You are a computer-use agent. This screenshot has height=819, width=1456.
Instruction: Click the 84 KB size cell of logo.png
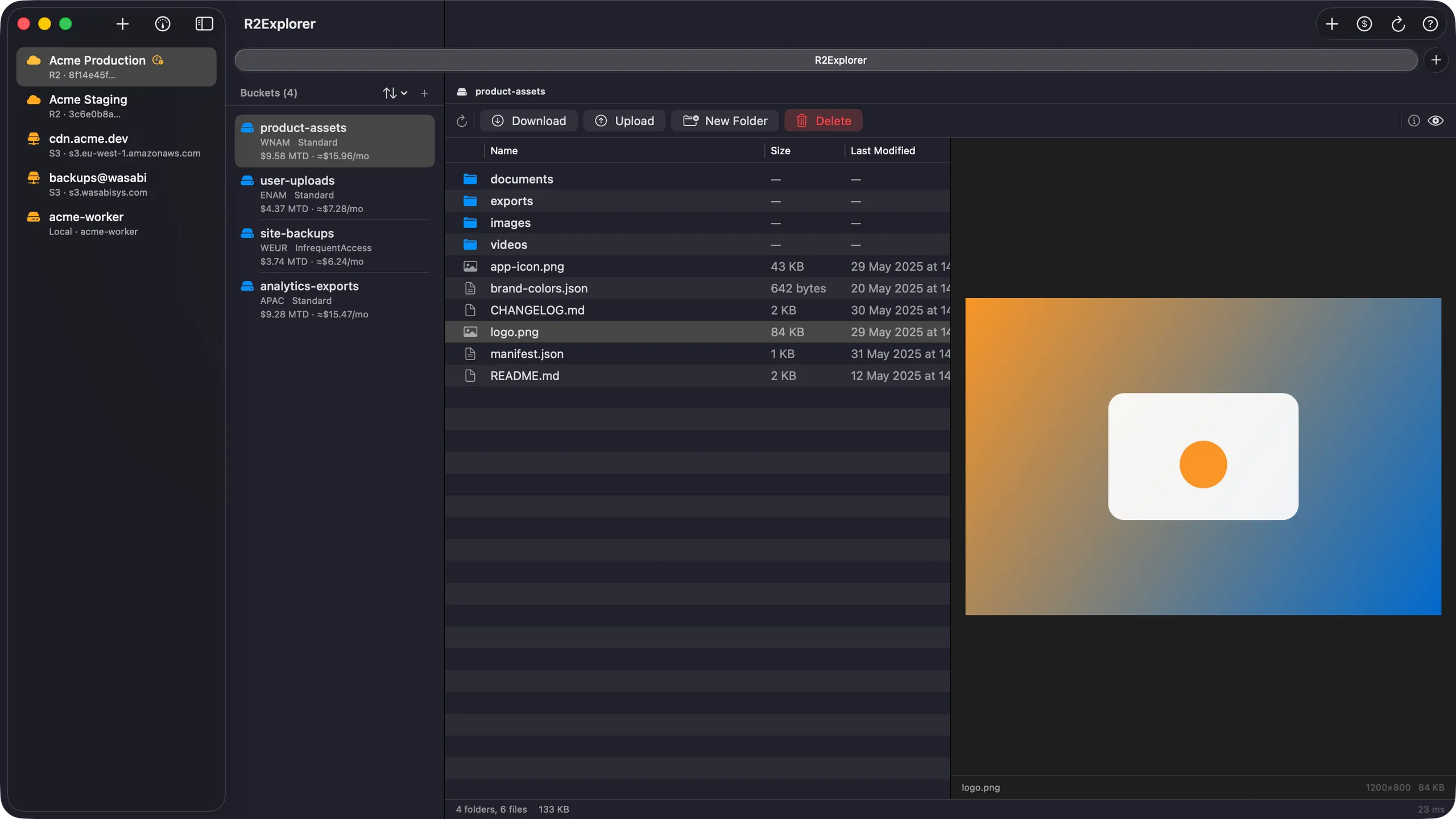click(x=787, y=332)
